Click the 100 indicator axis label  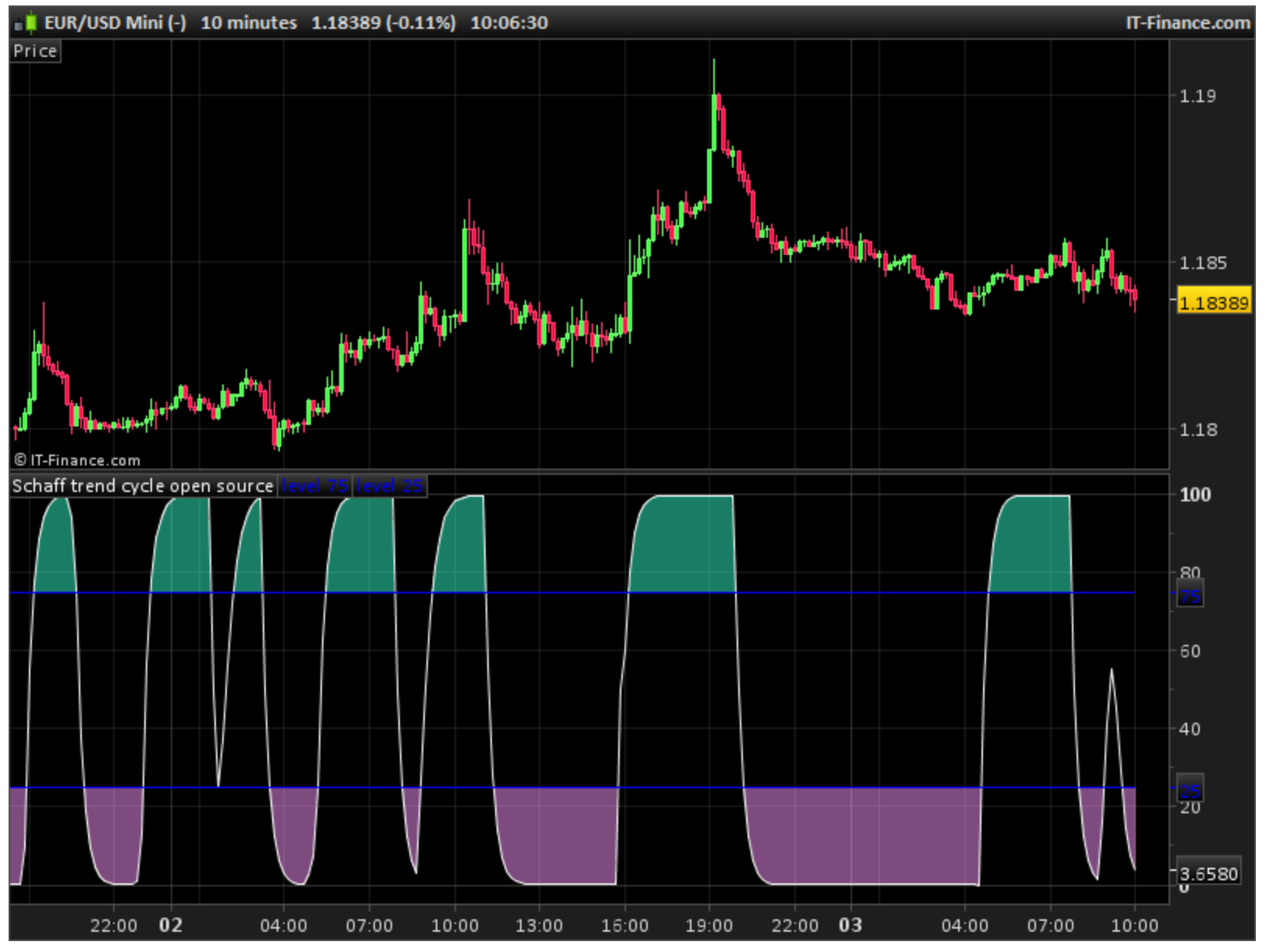tap(1195, 494)
